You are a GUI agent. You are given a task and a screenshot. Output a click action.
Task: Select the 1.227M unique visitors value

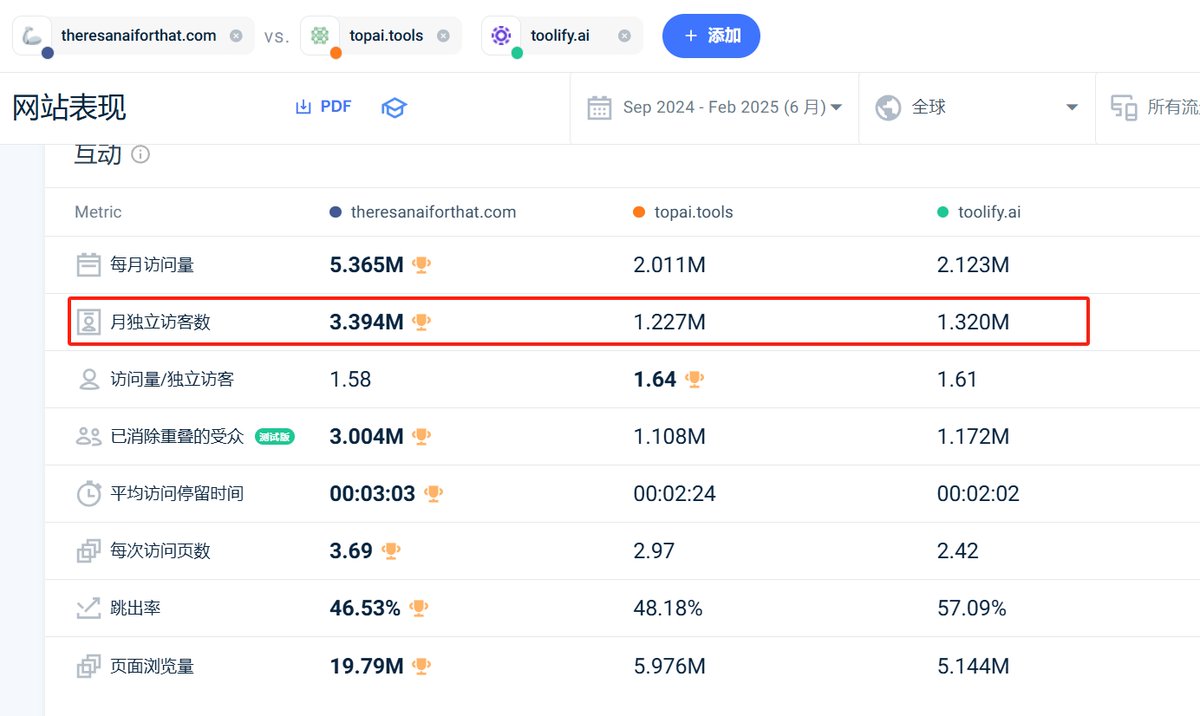(x=670, y=322)
